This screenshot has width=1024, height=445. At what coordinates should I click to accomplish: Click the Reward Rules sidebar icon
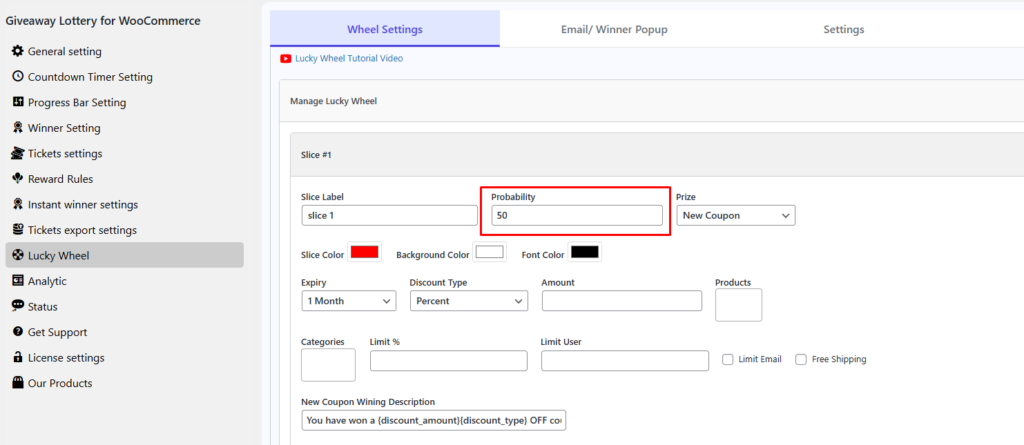17,179
